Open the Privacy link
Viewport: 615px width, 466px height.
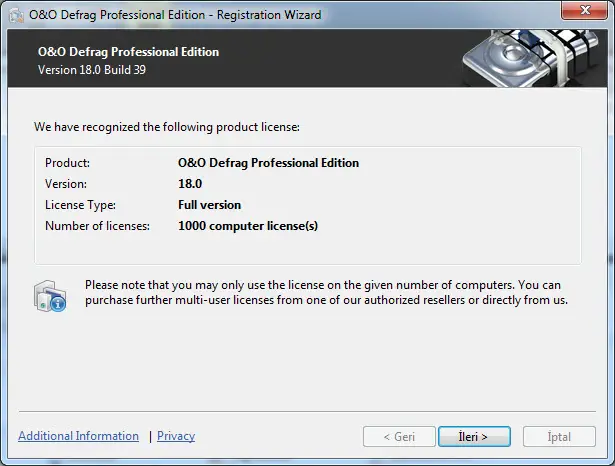coord(176,436)
